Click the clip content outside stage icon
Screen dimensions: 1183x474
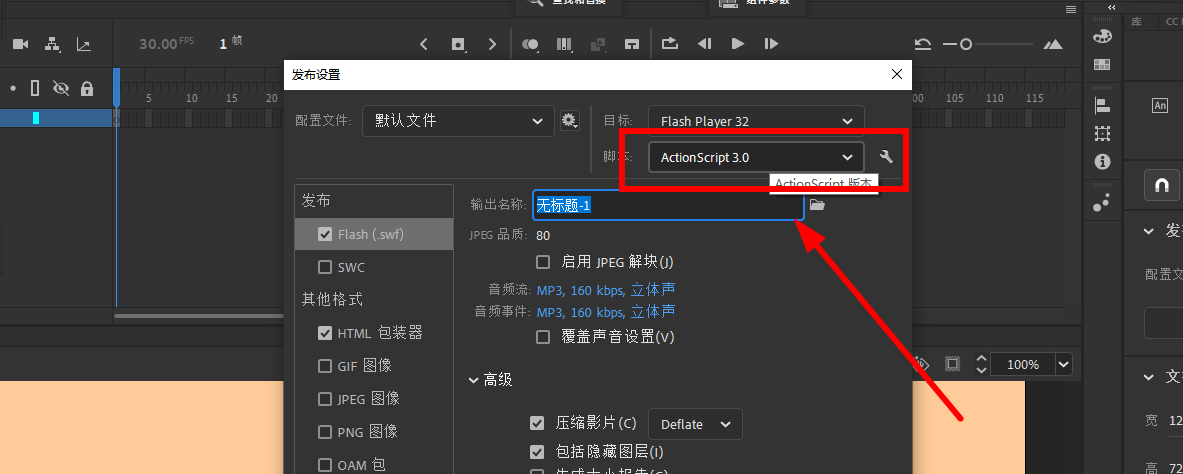click(x=952, y=365)
